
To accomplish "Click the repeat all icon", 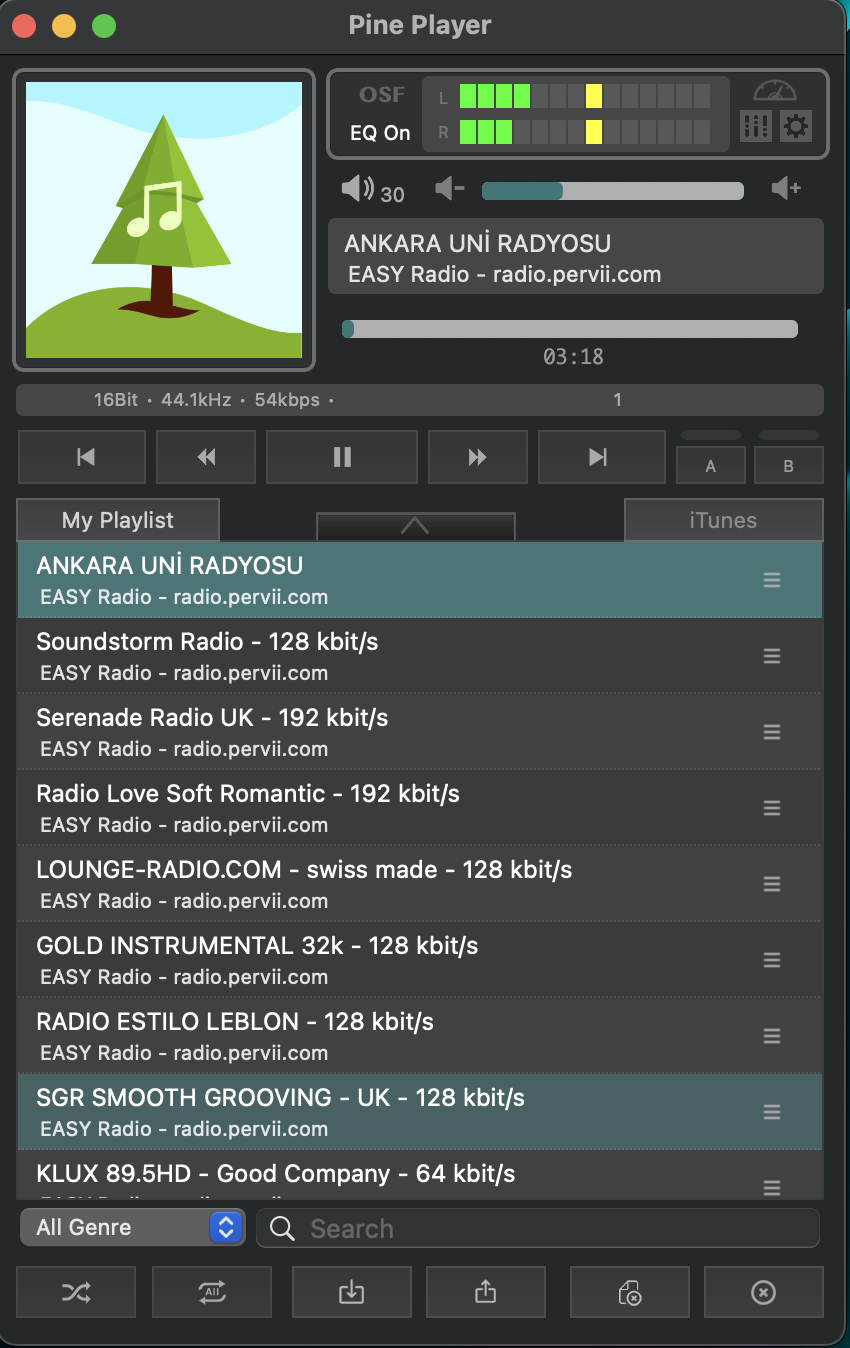I will point(212,1292).
